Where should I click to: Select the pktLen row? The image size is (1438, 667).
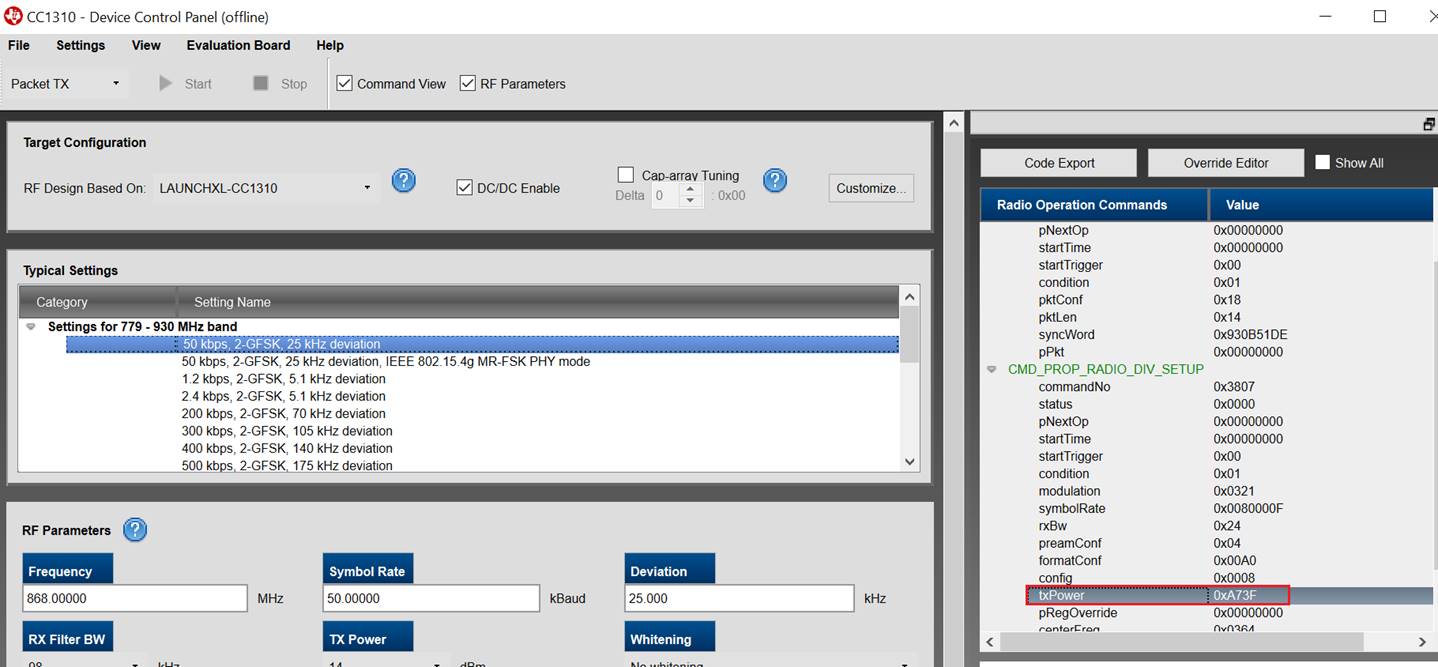tap(1207, 317)
